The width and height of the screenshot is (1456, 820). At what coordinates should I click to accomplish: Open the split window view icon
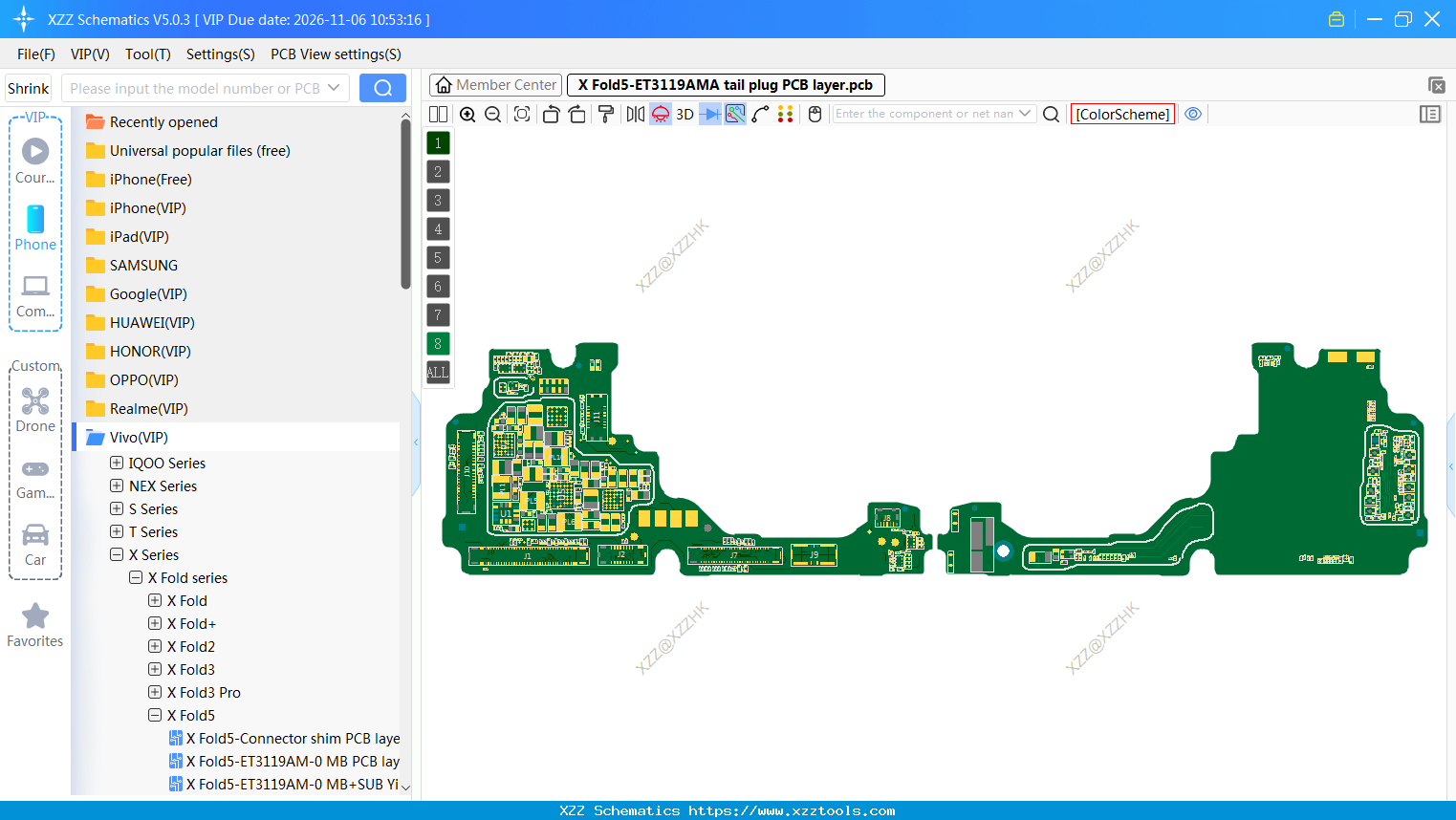tap(437, 114)
